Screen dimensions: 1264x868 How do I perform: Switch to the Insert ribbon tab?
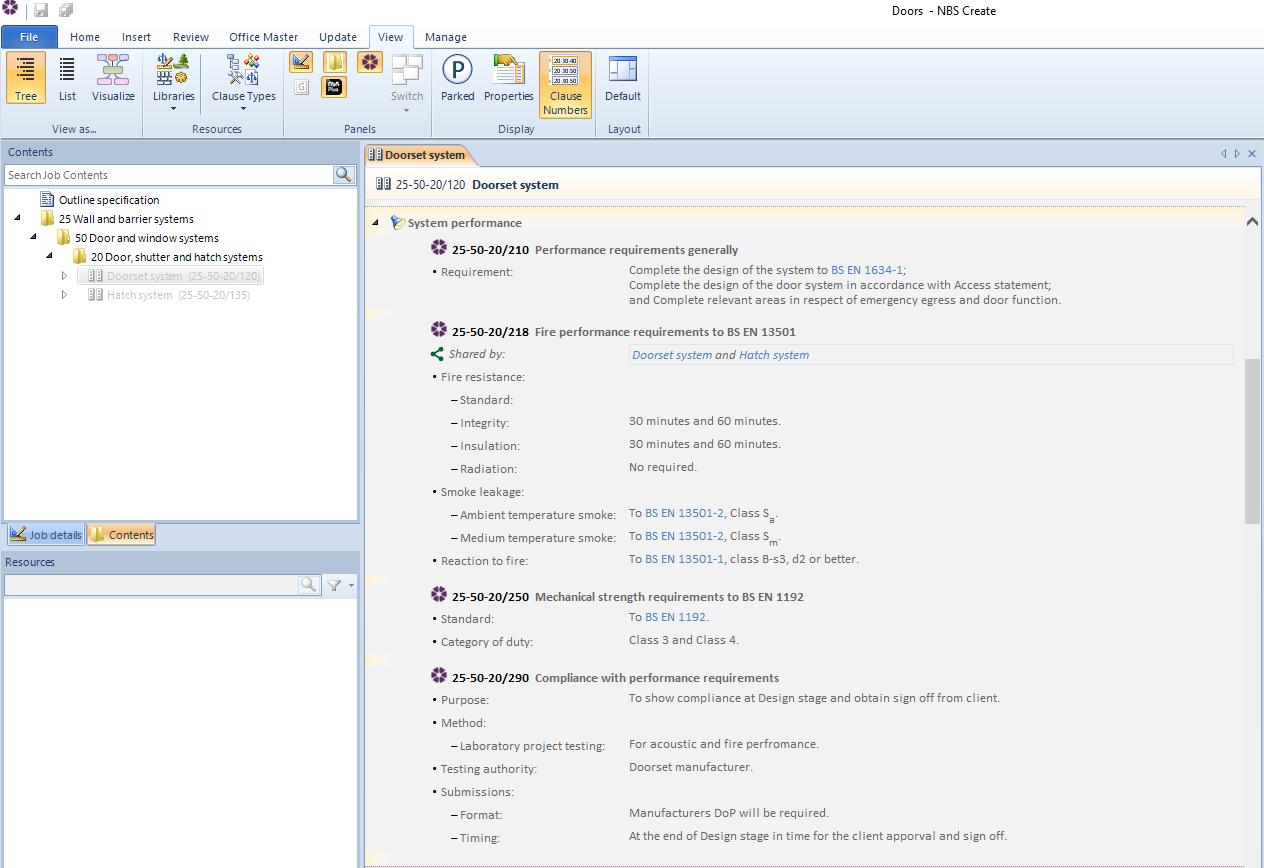(x=136, y=37)
